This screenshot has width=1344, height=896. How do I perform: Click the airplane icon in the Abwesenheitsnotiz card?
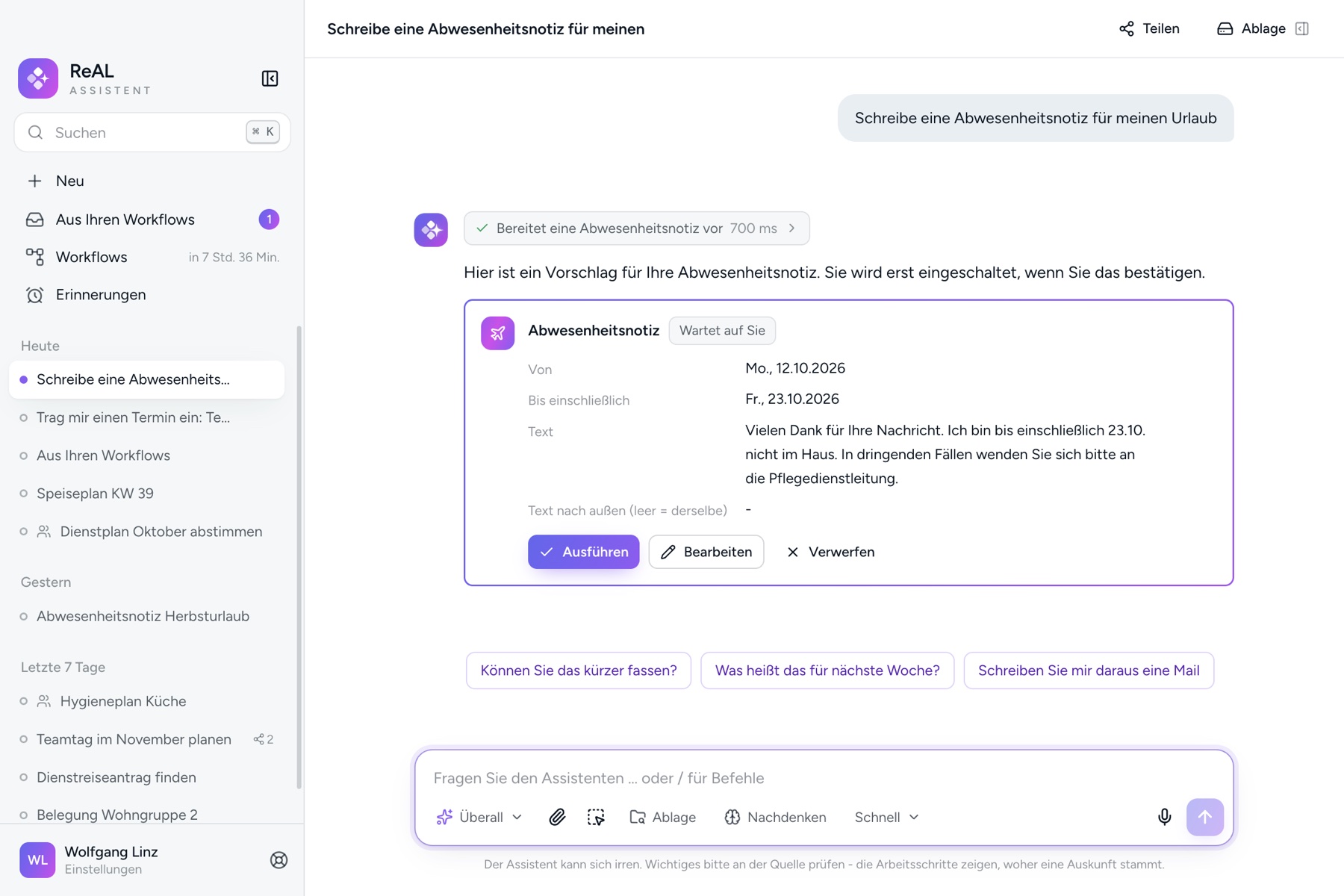coord(497,333)
